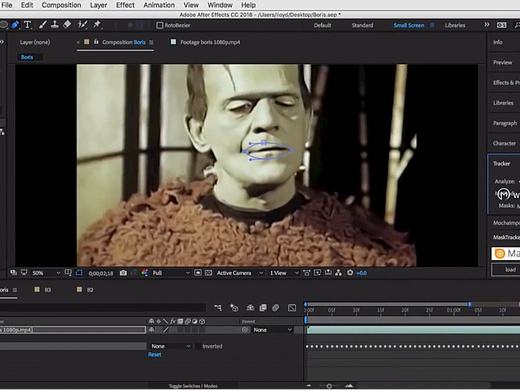
Task: Take a snapshot with the camera icon
Action: (123, 273)
